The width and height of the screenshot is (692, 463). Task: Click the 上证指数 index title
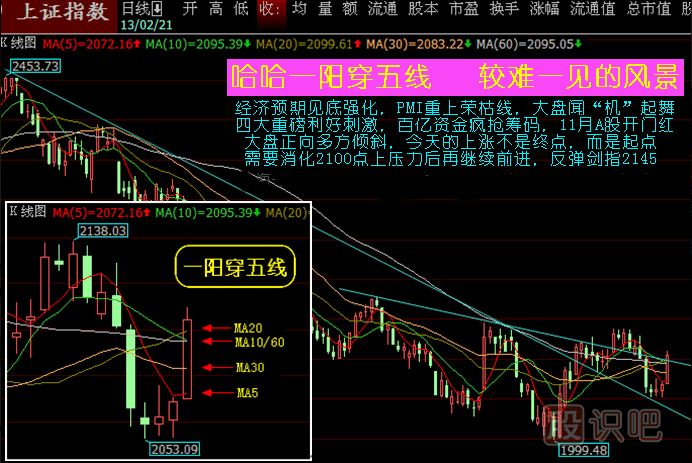point(56,12)
